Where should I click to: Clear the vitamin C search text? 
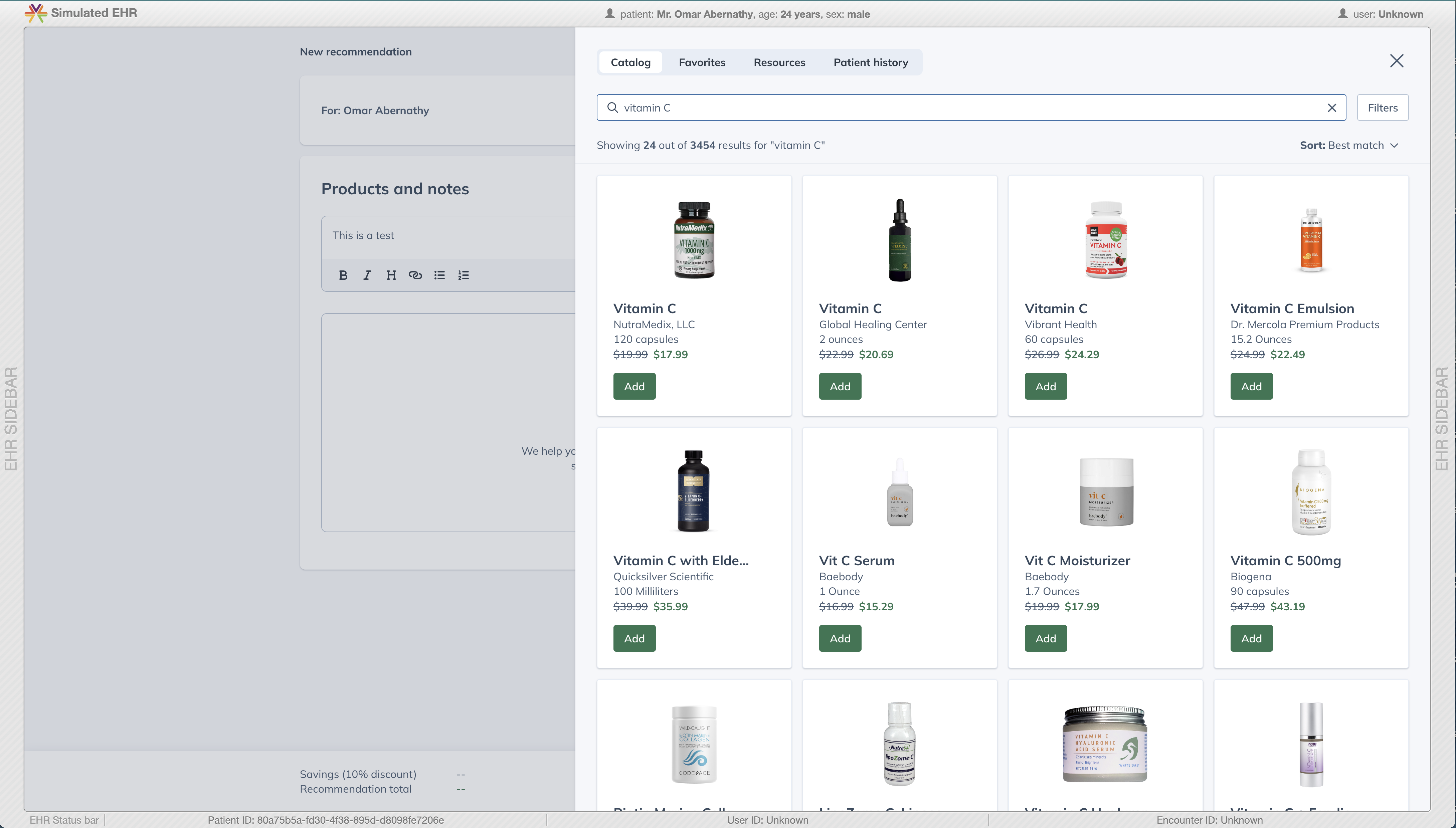[x=1331, y=108]
